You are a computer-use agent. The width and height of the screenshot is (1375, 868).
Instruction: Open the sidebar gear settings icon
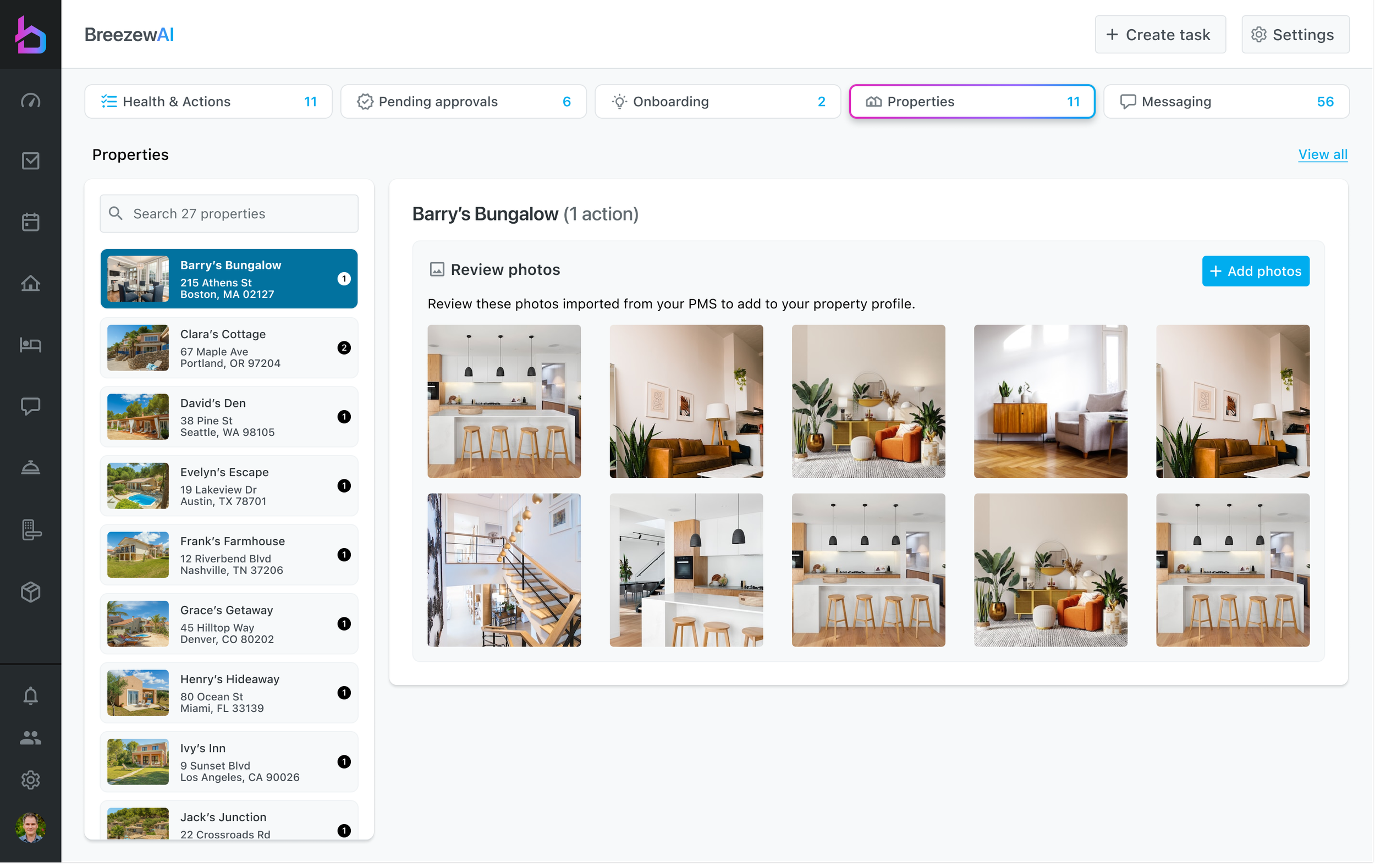click(x=30, y=779)
